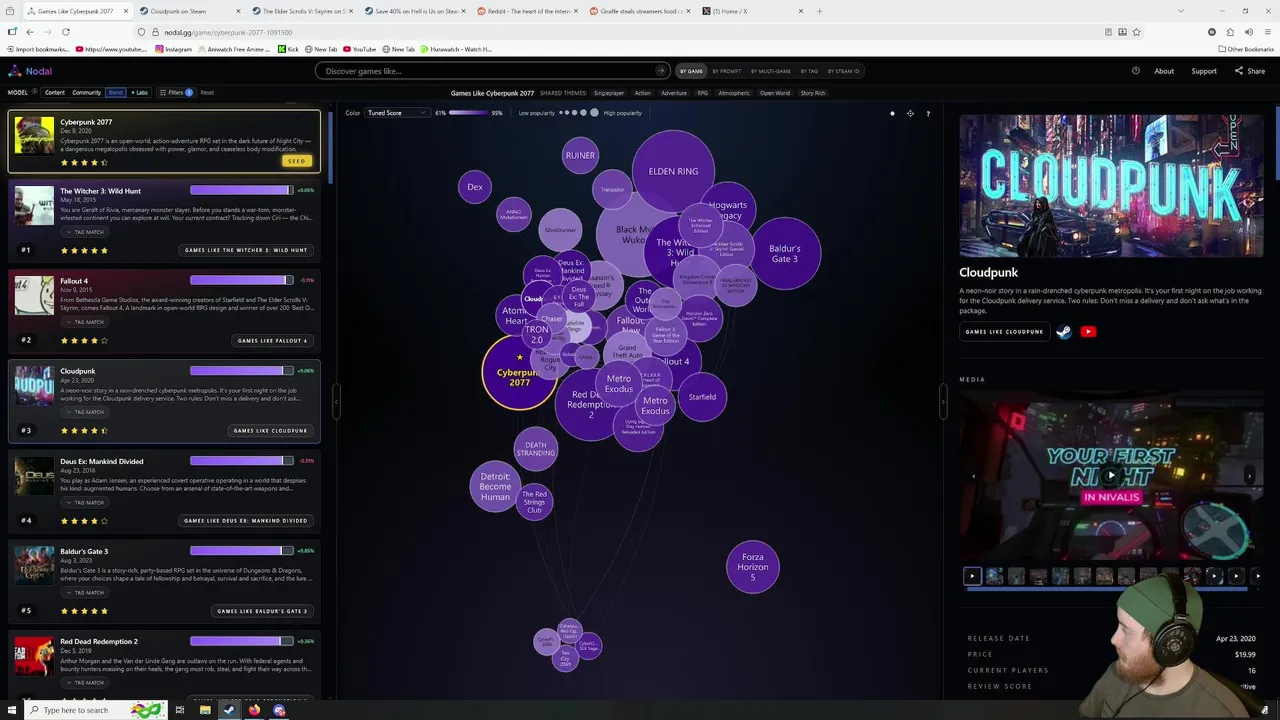Open the Share menu
The width and height of the screenshot is (1280, 720).
click(x=1250, y=71)
